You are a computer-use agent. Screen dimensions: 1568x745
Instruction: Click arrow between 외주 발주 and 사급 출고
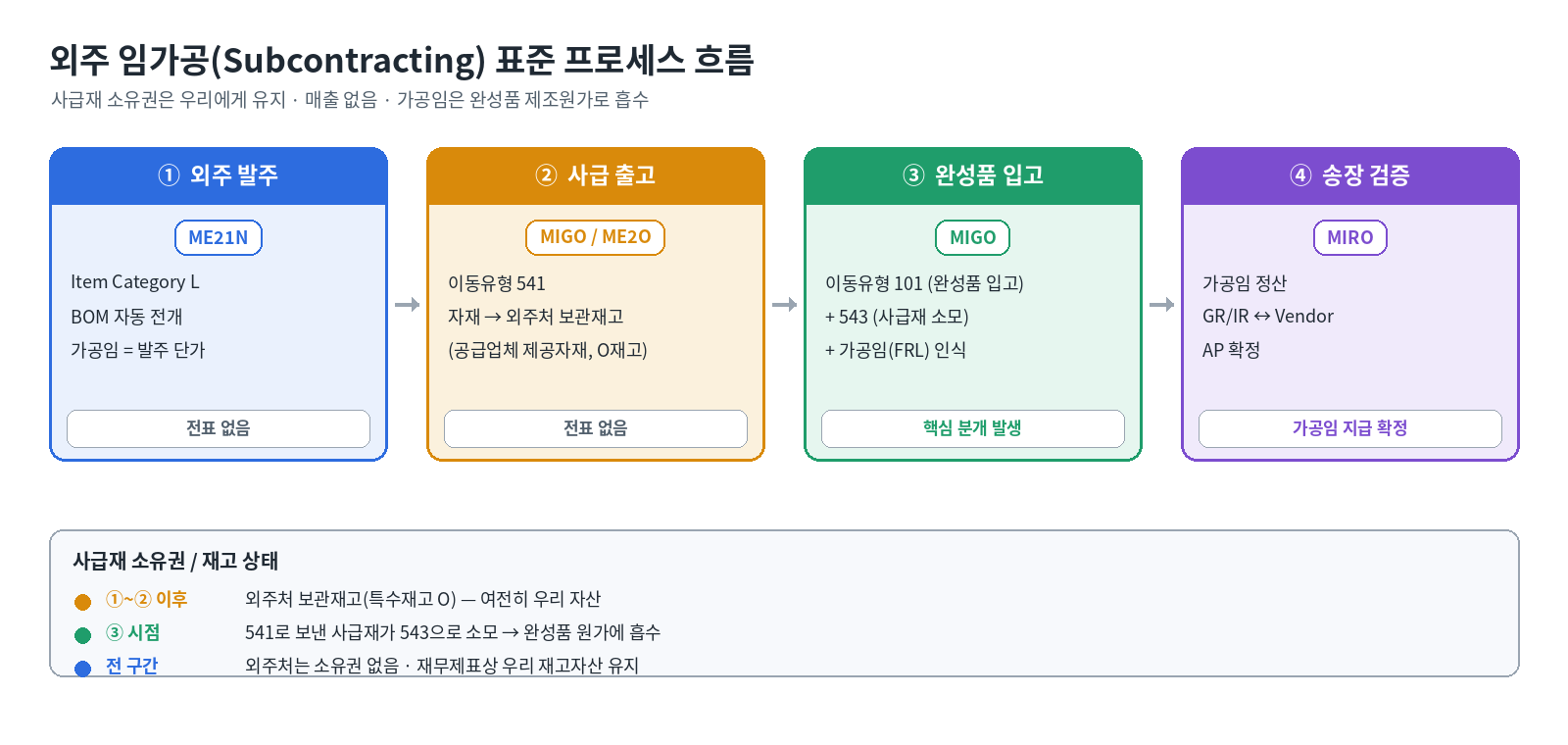[x=407, y=305]
